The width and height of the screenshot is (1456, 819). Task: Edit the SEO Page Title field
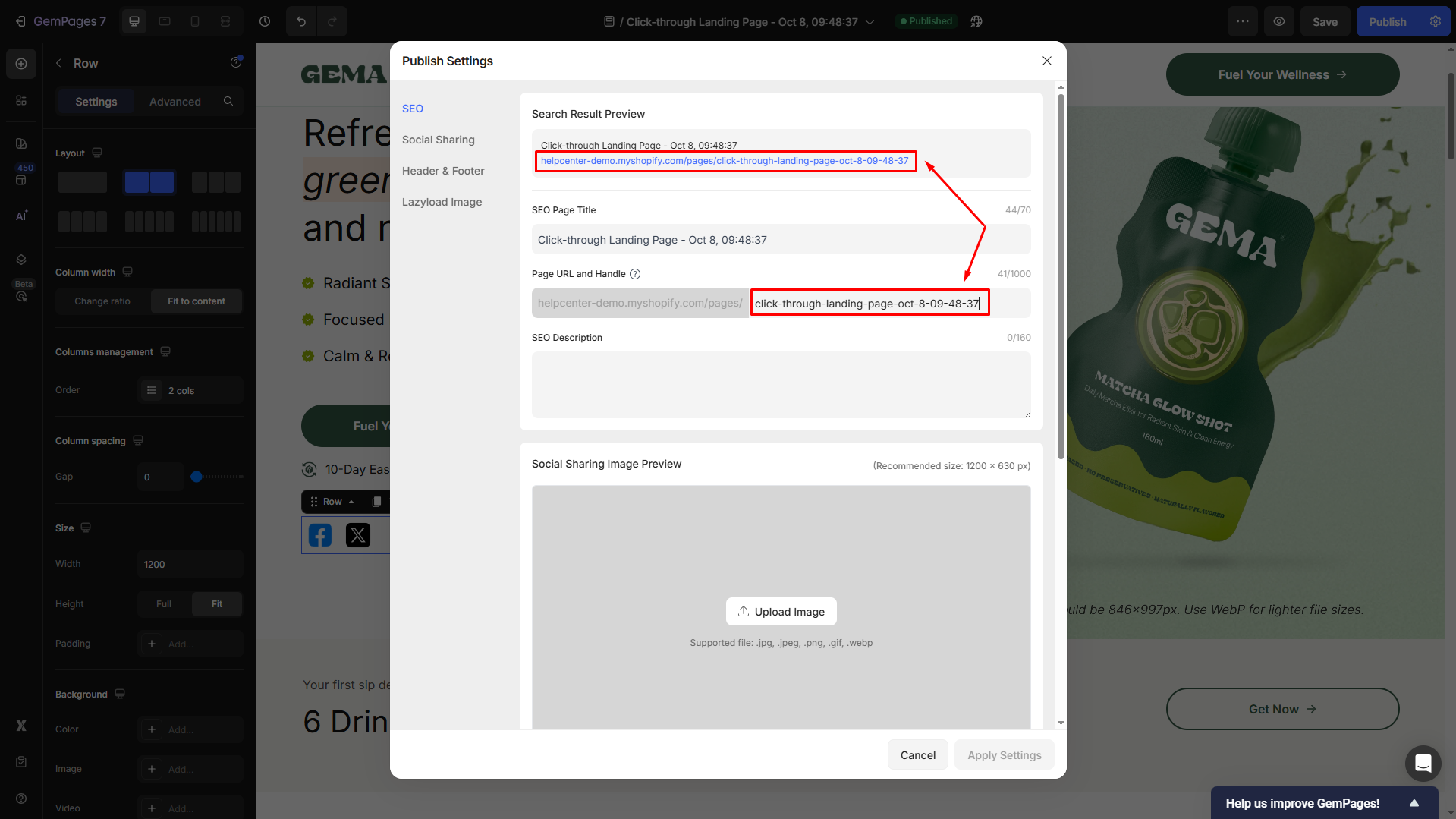pos(781,240)
